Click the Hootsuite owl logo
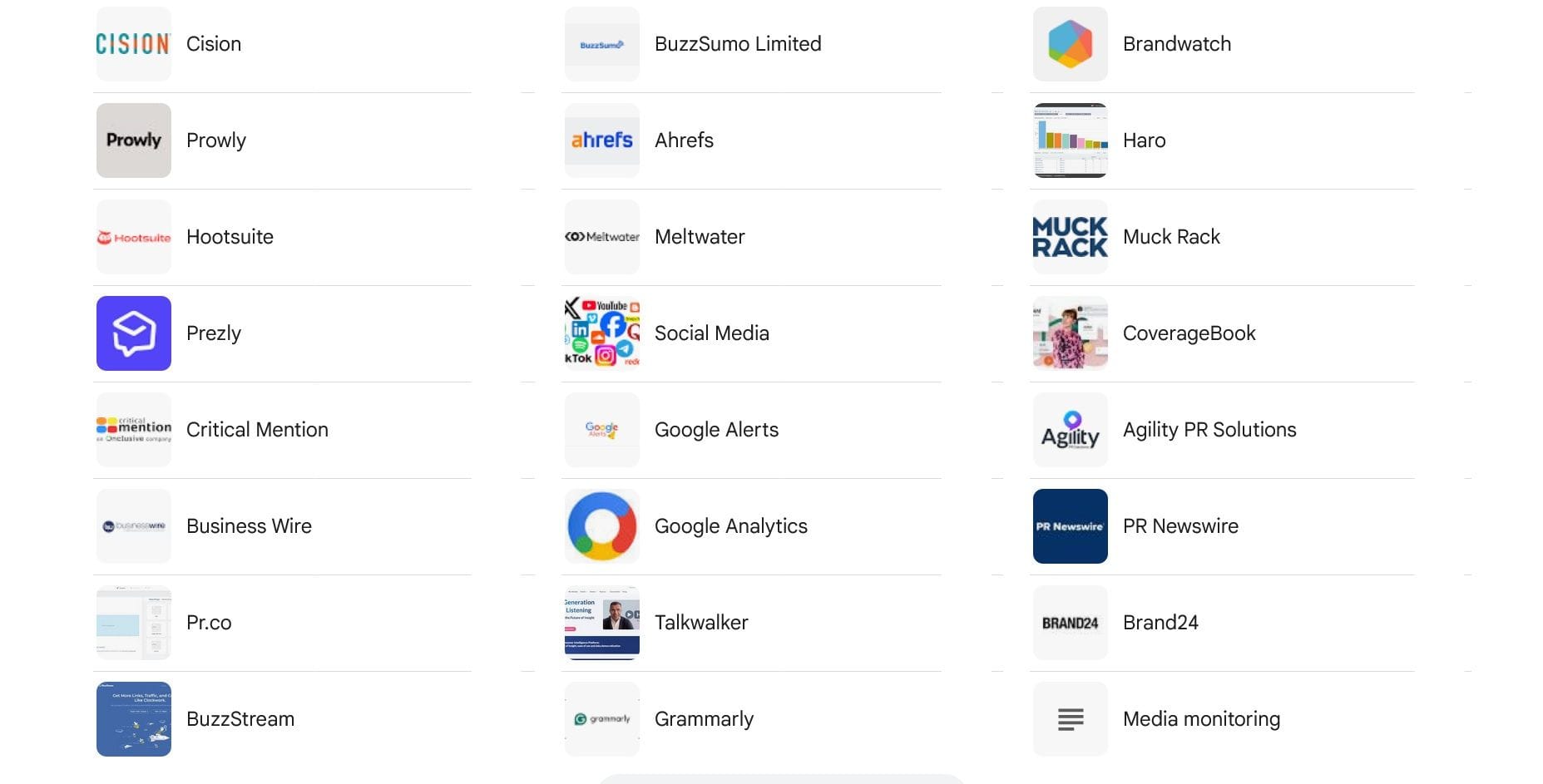1543x784 pixels. click(133, 237)
